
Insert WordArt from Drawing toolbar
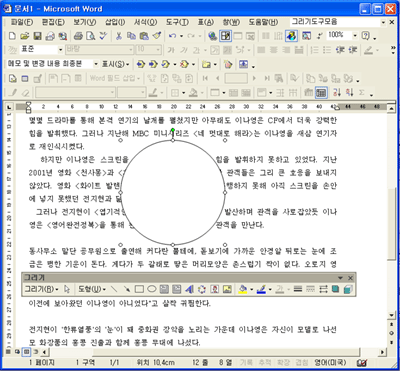[189, 289]
